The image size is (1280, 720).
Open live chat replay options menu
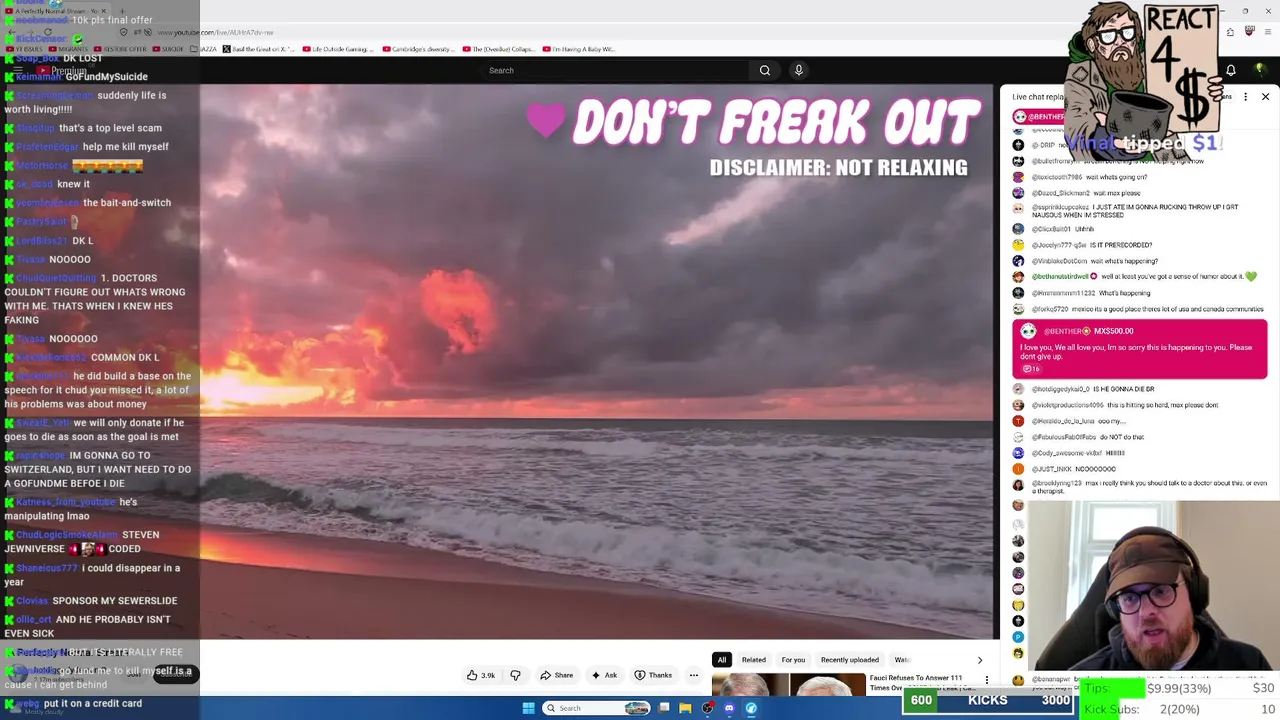1245,97
